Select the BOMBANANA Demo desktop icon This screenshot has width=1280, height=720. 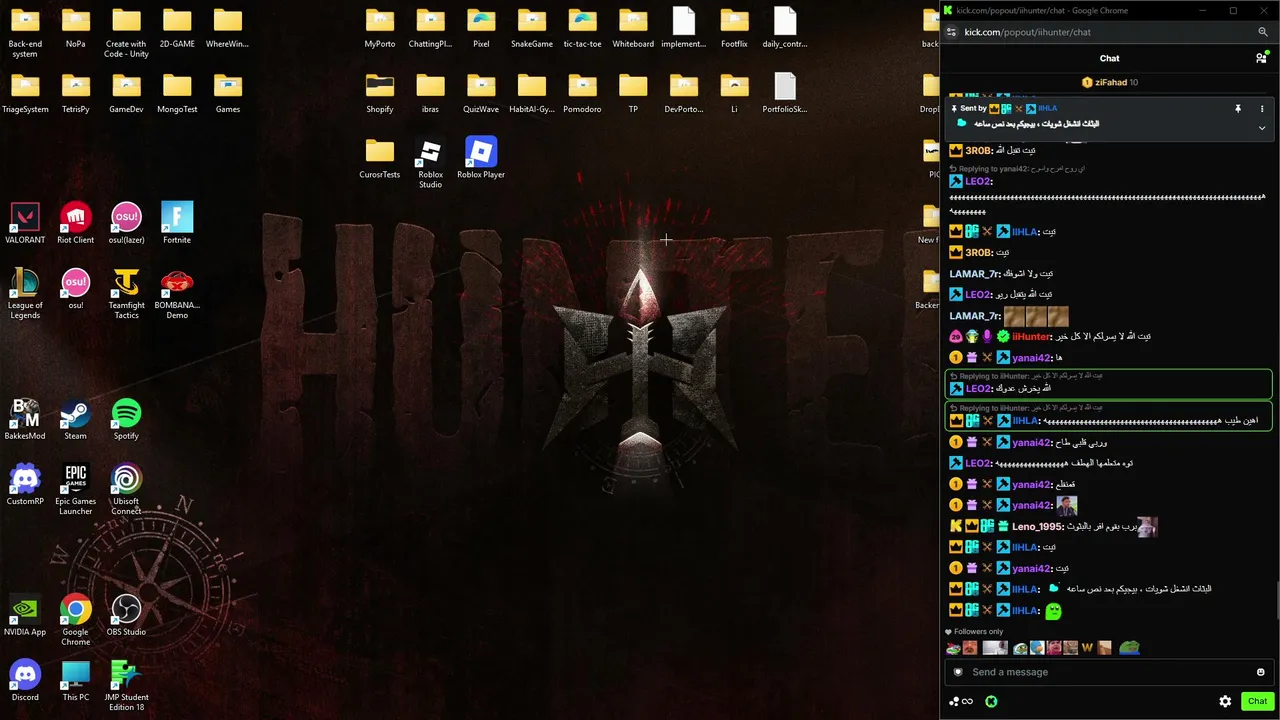click(177, 294)
